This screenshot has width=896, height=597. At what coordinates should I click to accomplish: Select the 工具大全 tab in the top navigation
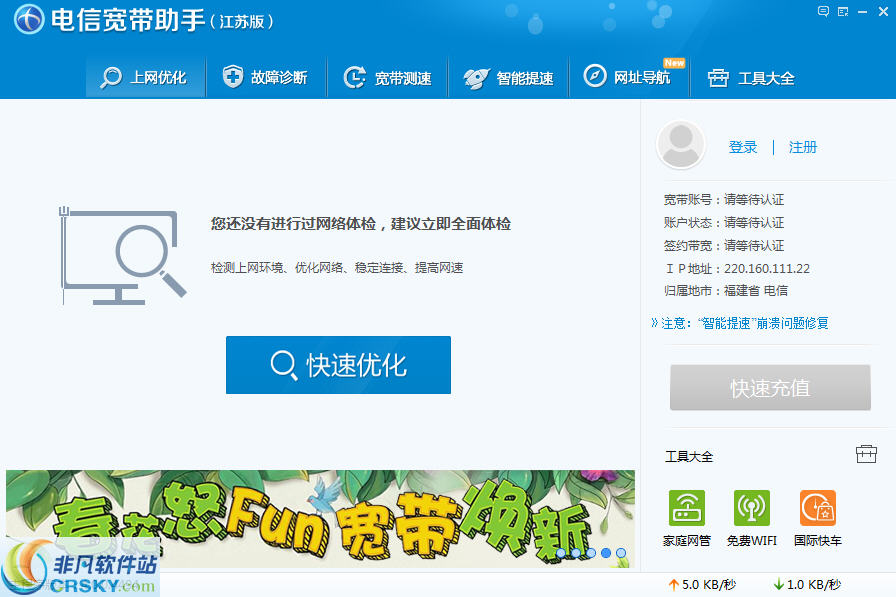tap(751, 77)
